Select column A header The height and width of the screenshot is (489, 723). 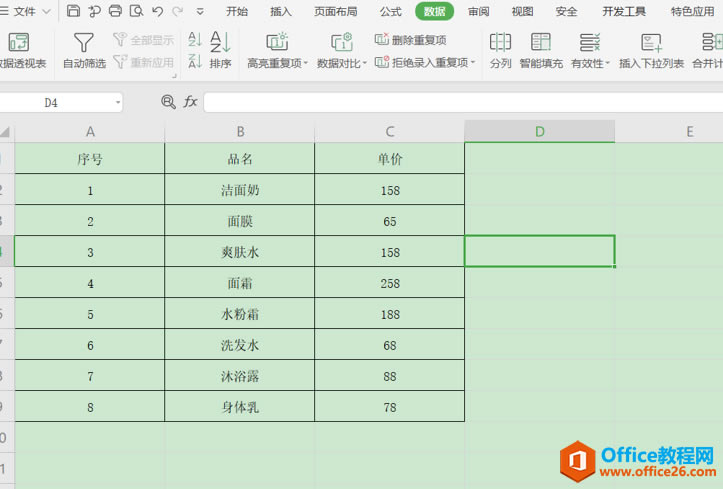[90, 132]
